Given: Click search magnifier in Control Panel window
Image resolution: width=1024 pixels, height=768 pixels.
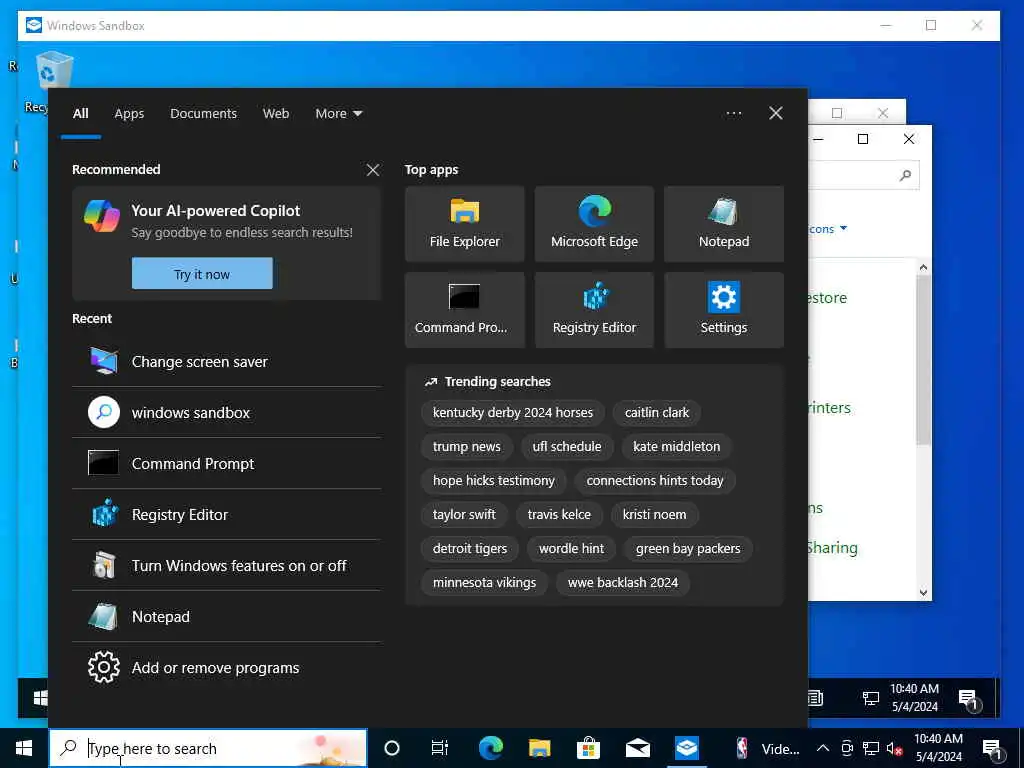Looking at the screenshot, I should click(x=905, y=175).
